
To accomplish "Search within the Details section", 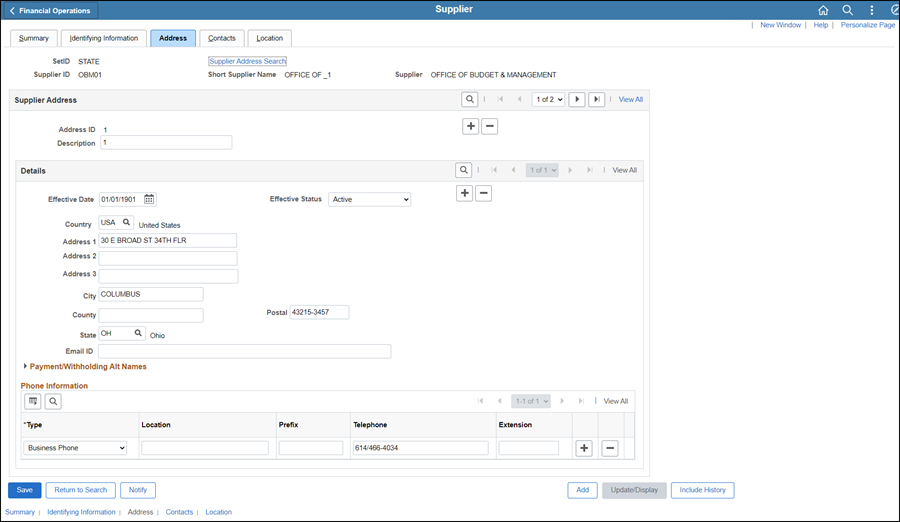I will [x=463, y=170].
